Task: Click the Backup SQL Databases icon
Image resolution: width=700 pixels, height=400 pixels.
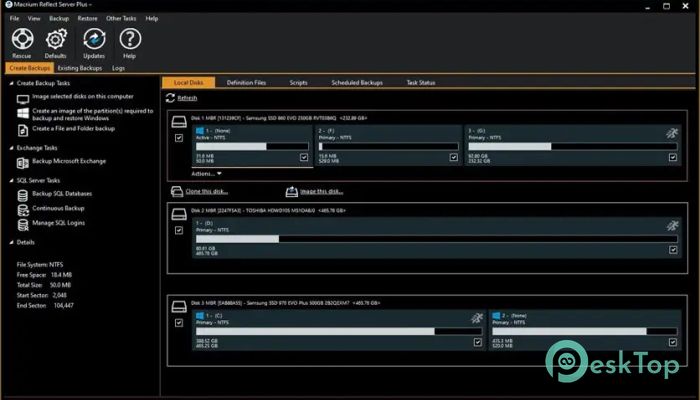Action: (23, 196)
